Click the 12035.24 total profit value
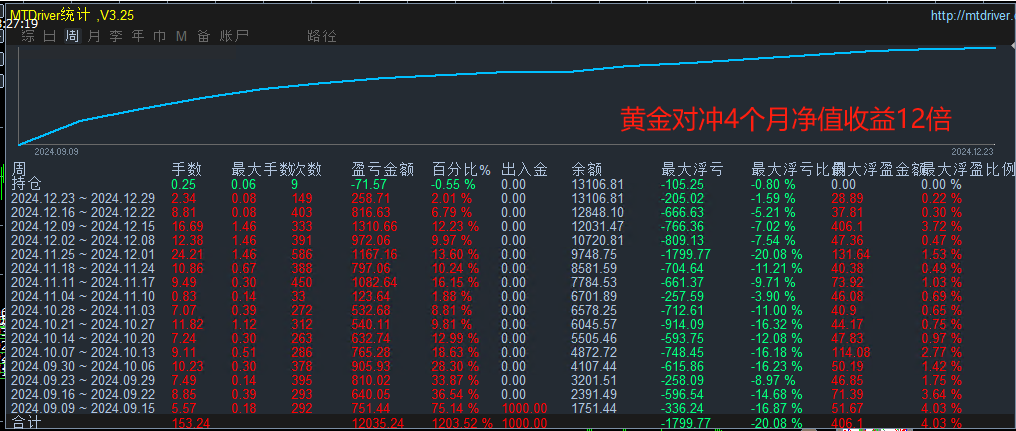The width and height of the screenshot is (1016, 431). [376, 424]
